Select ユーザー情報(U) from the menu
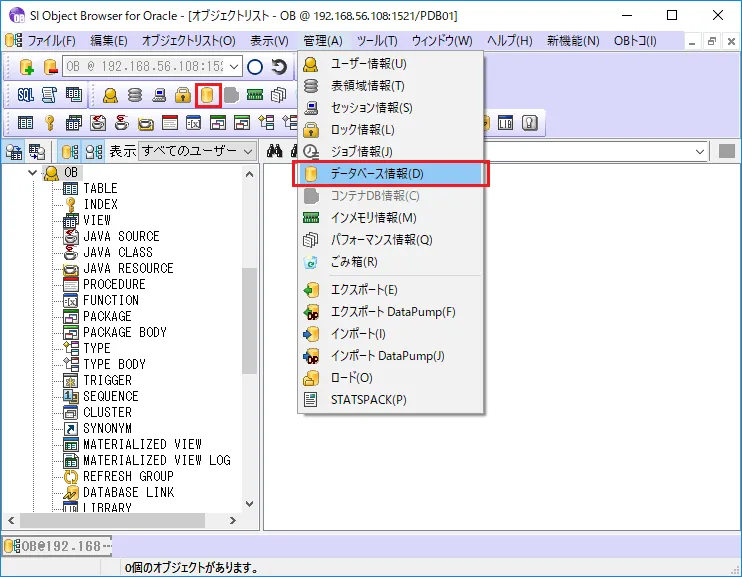Screen dimensions: 742x577 pyautogui.click(x=391, y=63)
